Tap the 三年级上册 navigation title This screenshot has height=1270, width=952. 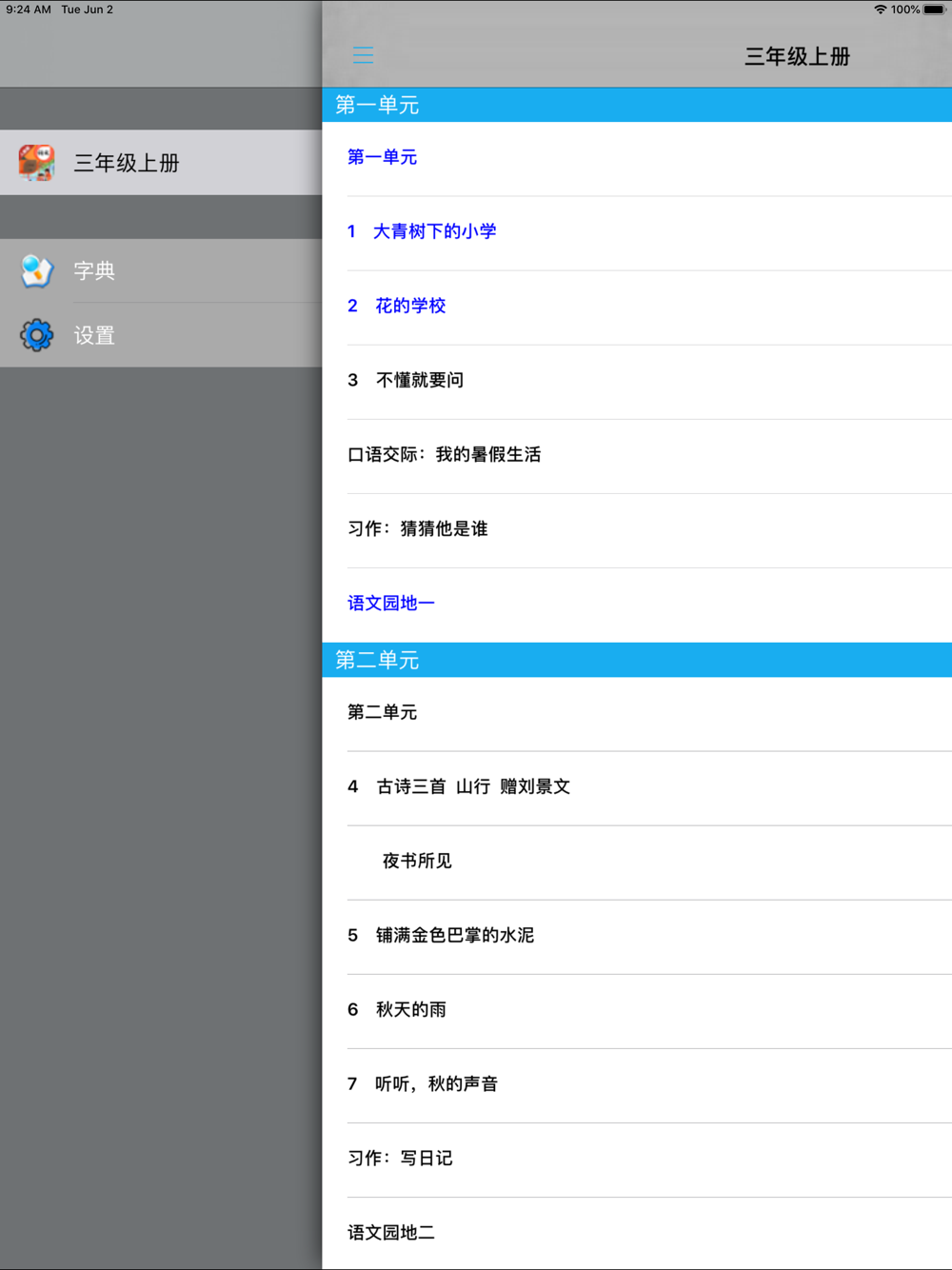[797, 56]
